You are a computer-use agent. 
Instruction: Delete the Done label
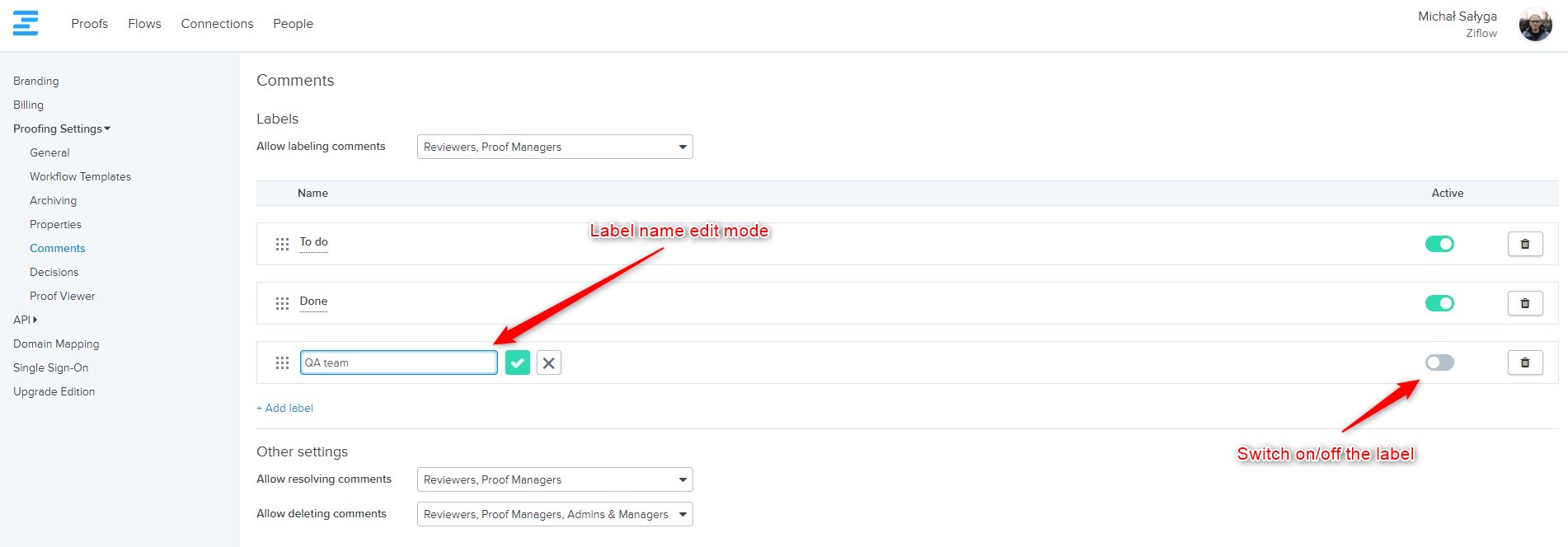[x=1524, y=303]
